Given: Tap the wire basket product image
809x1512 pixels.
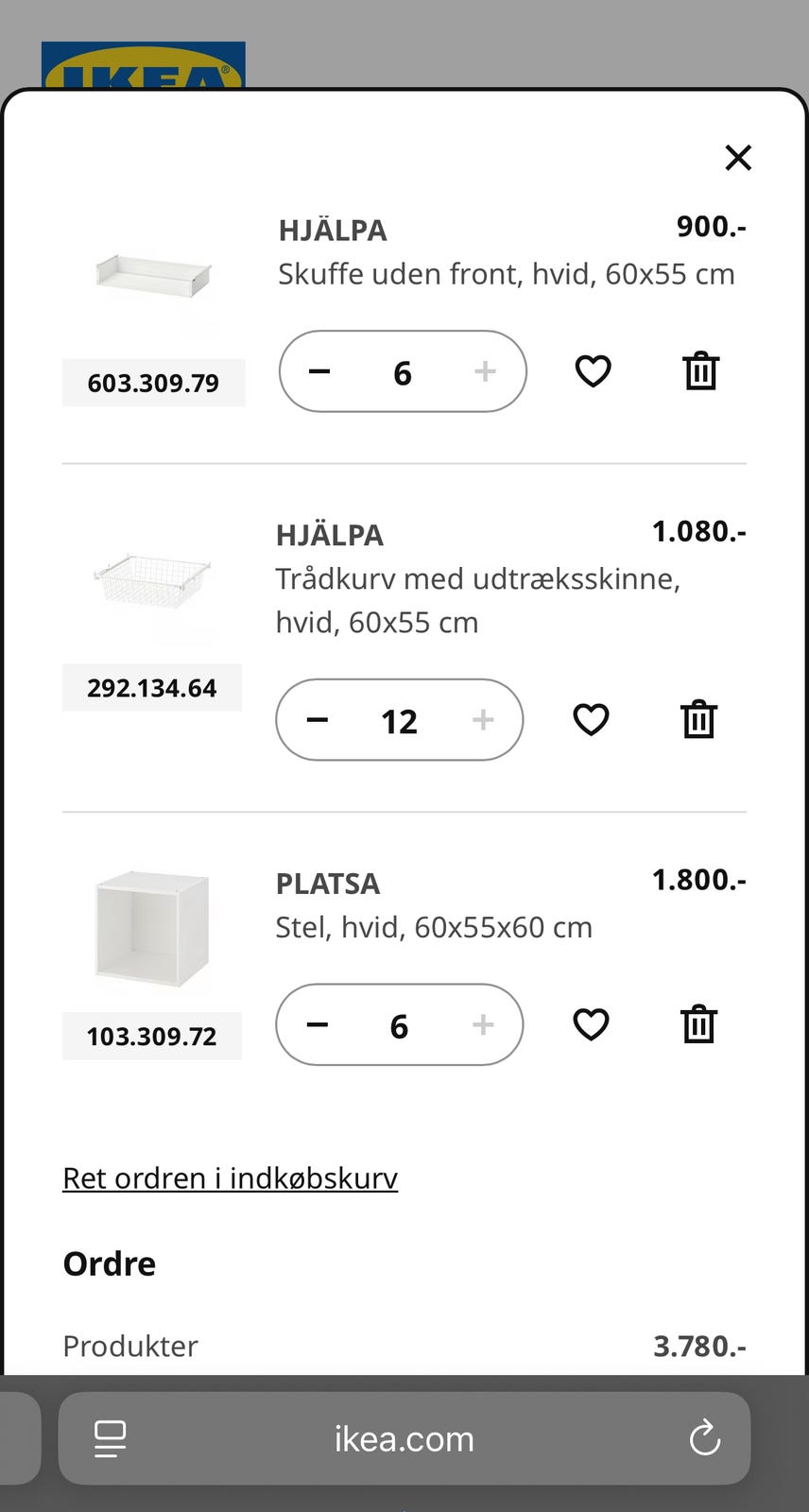Looking at the screenshot, I should point(151,580).
